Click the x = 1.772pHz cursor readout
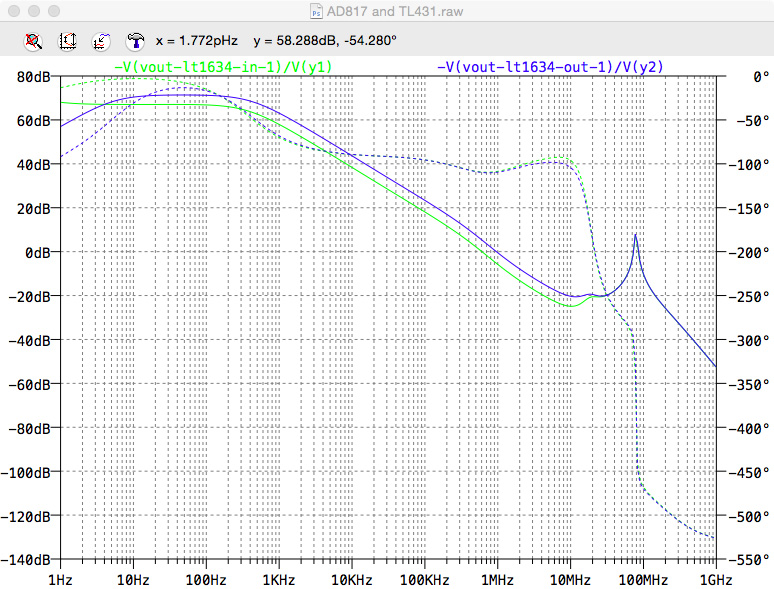 tap(196, 40)
